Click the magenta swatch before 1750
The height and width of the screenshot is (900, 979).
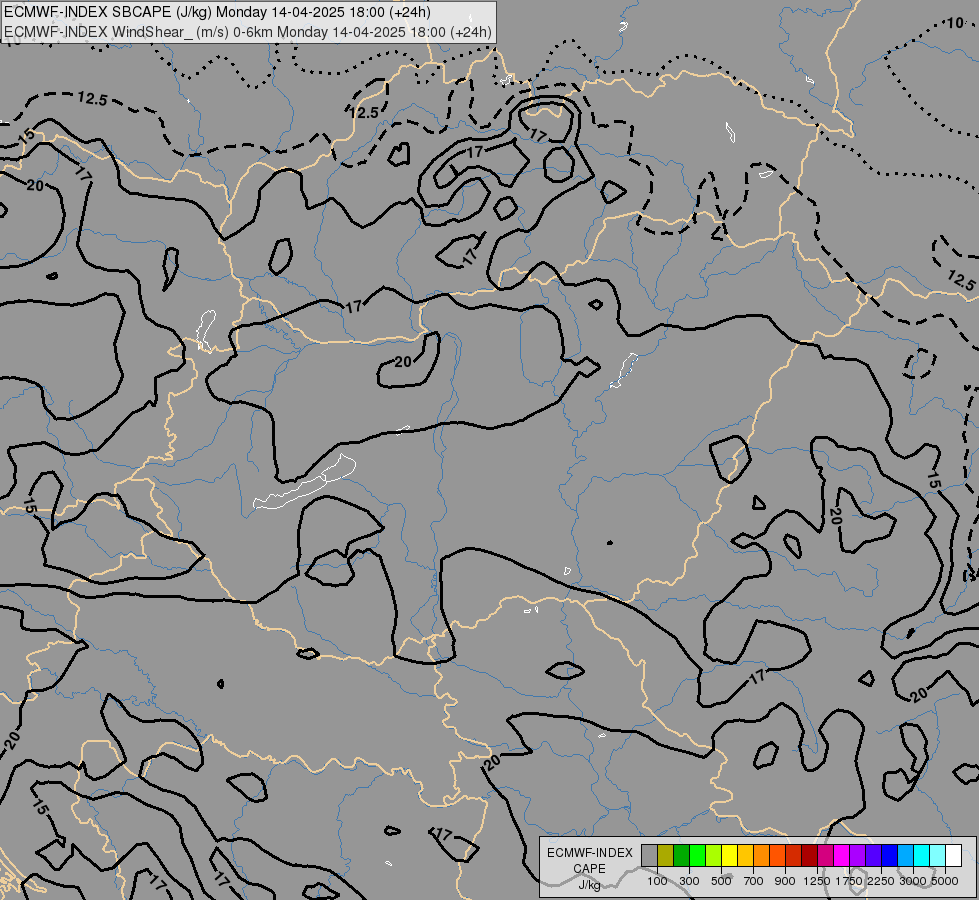pyautogui.click(x=842, y=856)
